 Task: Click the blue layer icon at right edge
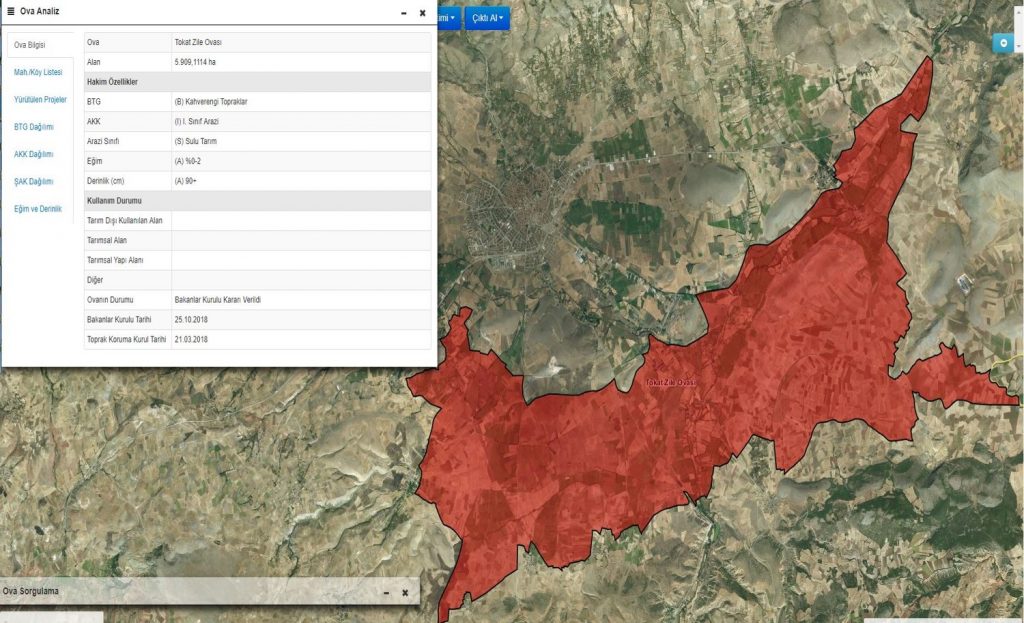point(1003,43)
